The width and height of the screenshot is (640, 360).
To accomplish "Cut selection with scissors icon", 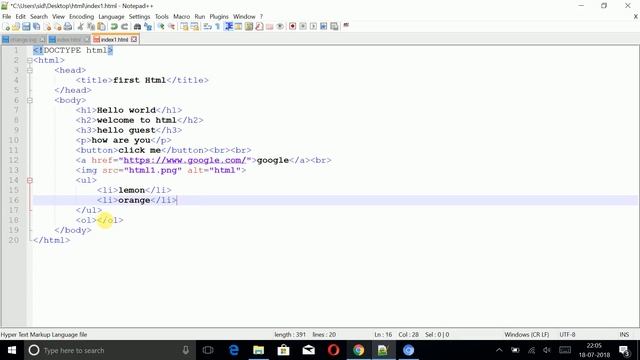I will pyautogui.click(x=80, y=27).
